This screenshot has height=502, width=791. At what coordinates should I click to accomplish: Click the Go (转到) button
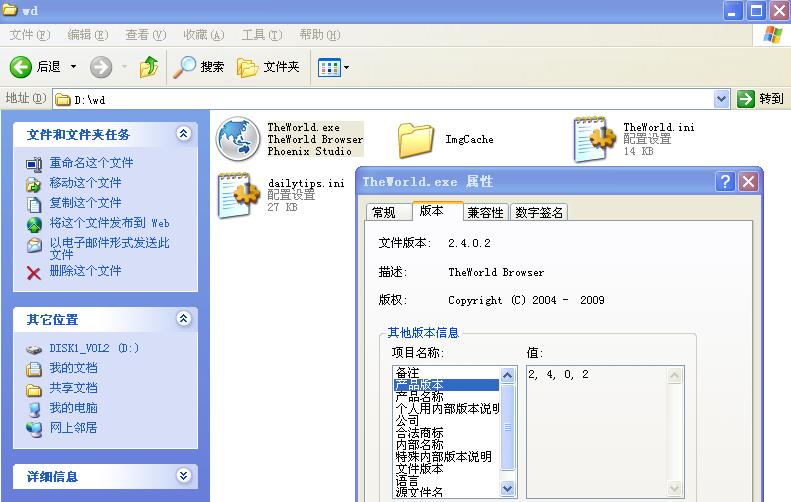click(761, 99)
